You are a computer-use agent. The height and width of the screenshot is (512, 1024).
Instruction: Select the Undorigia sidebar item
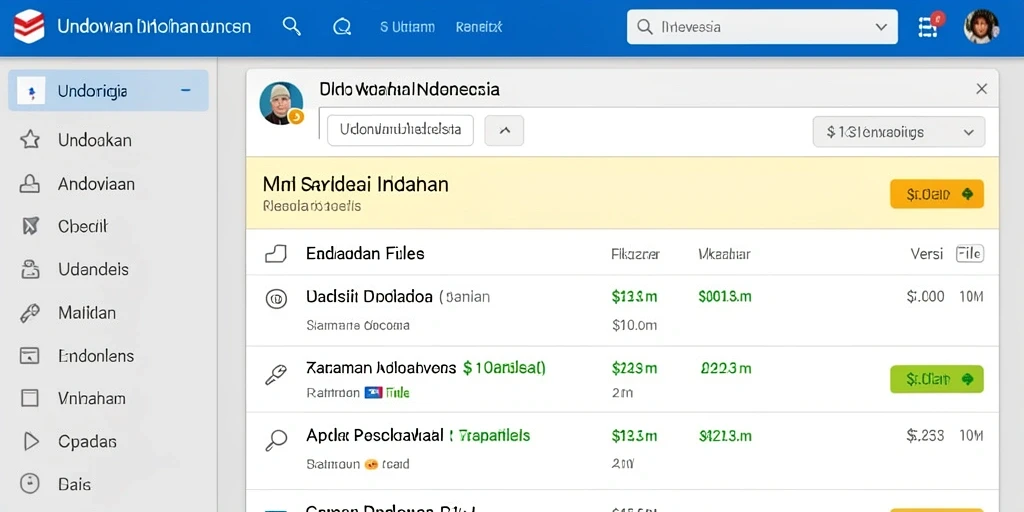click(108, 91)
